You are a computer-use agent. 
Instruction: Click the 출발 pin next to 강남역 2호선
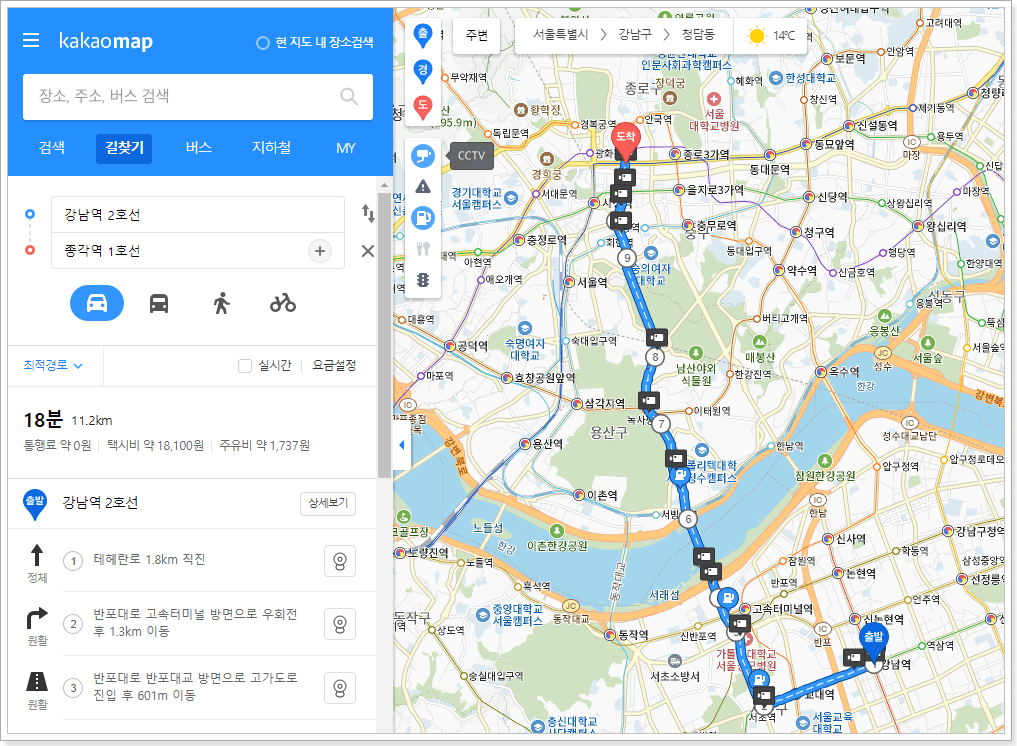point(34,505)
